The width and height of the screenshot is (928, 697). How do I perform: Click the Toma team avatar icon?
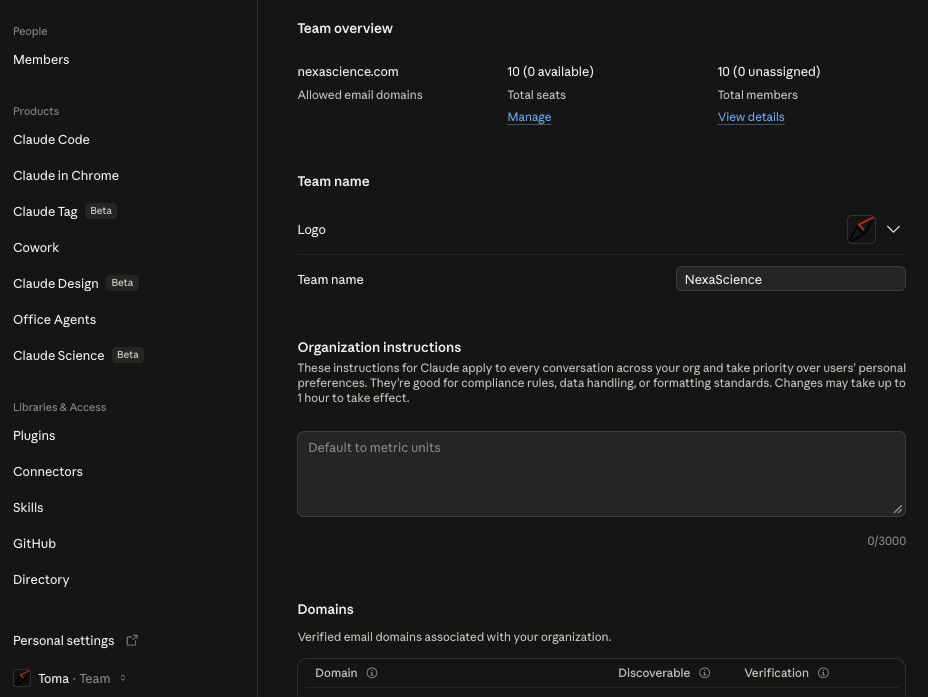coord(22,678)
